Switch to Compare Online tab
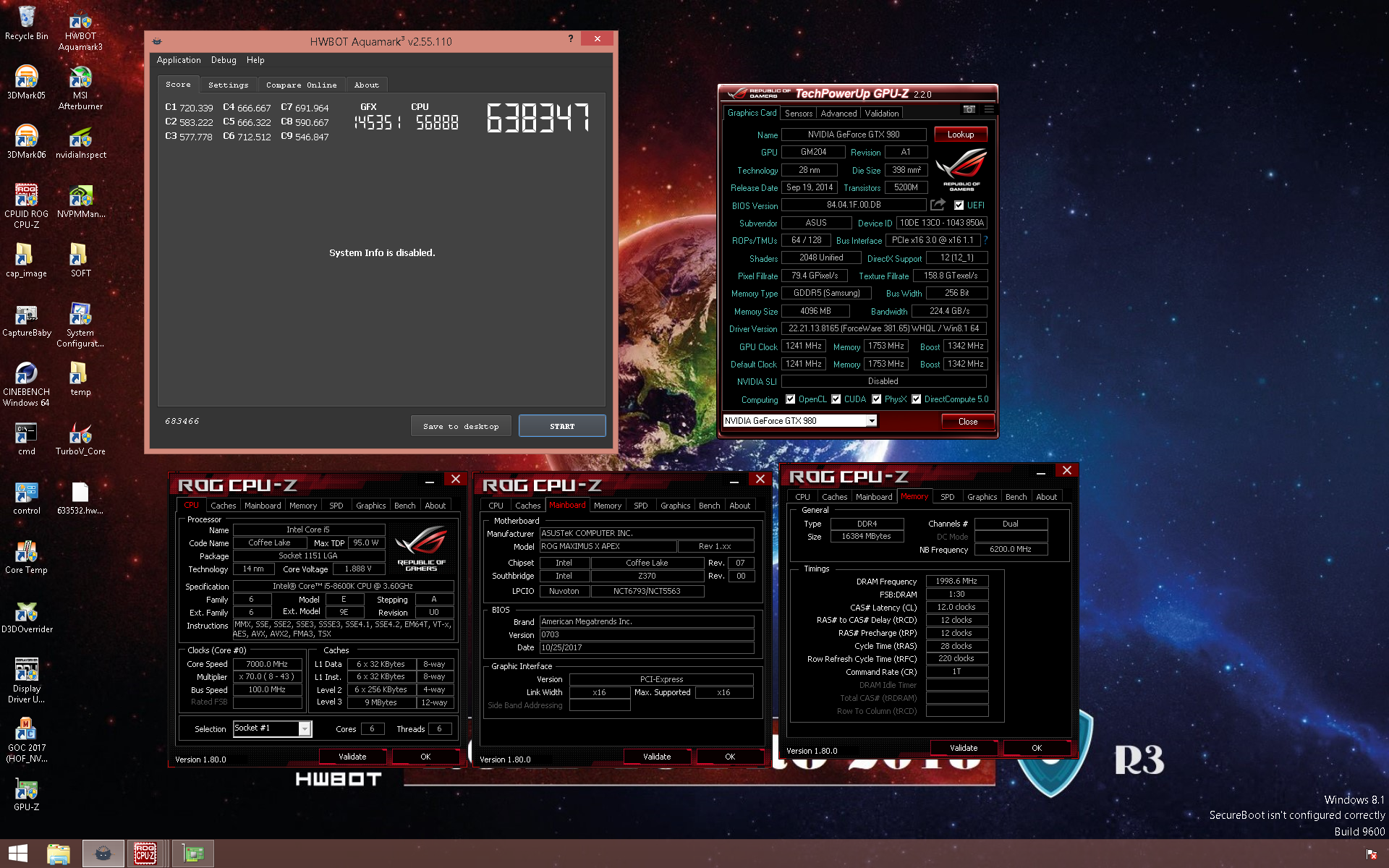Viewport: 1389px width, 868px height. point(301,85)
